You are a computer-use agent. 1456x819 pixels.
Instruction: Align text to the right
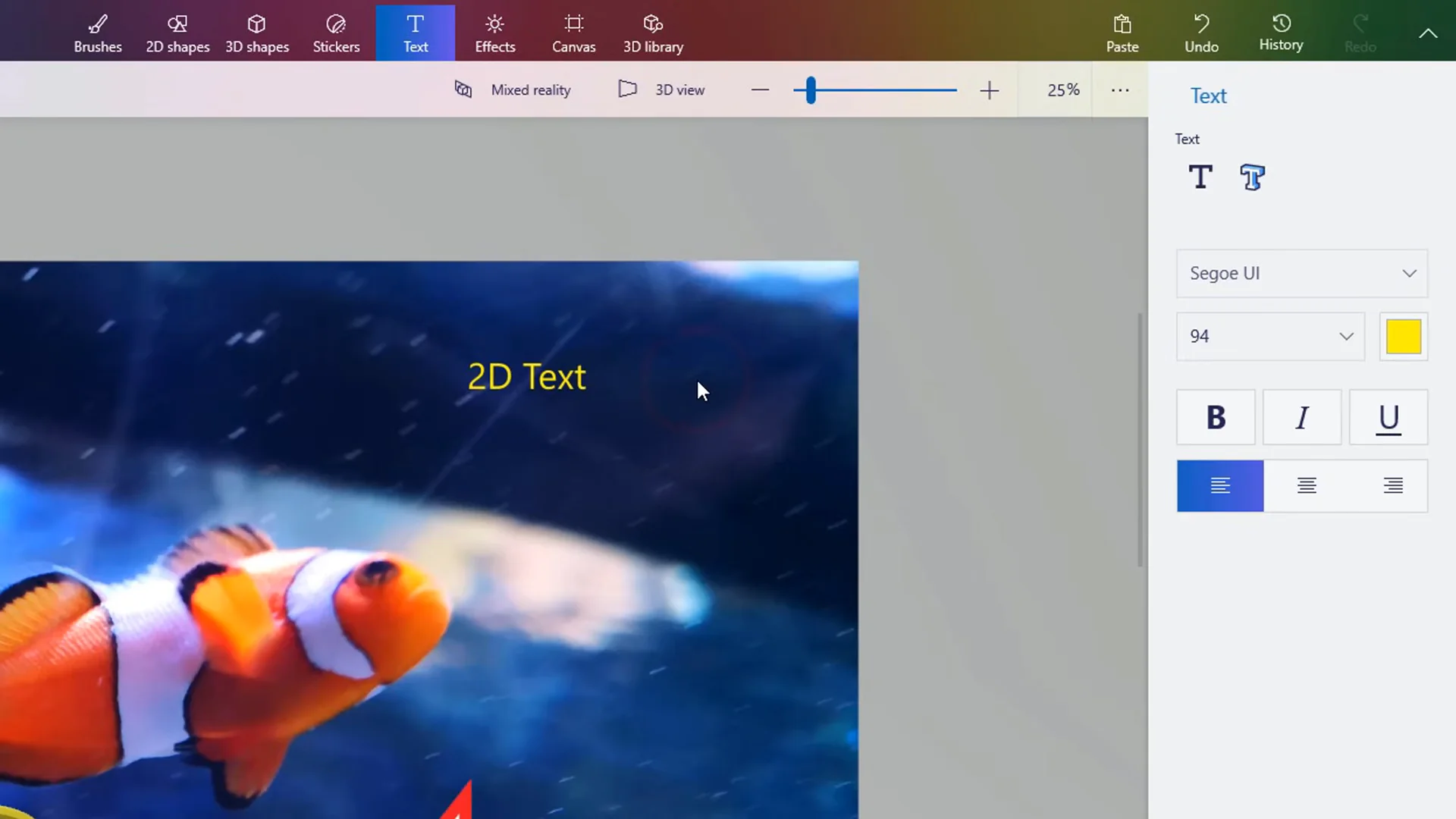click(1392, 486)
